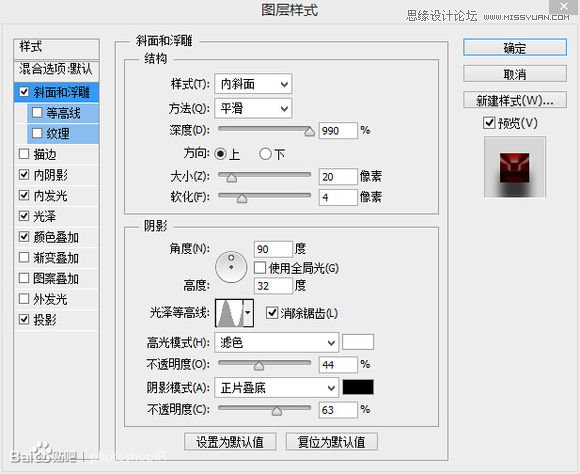Select direction 下 radio button
580x474 pixels.
[x=265, y=154]
